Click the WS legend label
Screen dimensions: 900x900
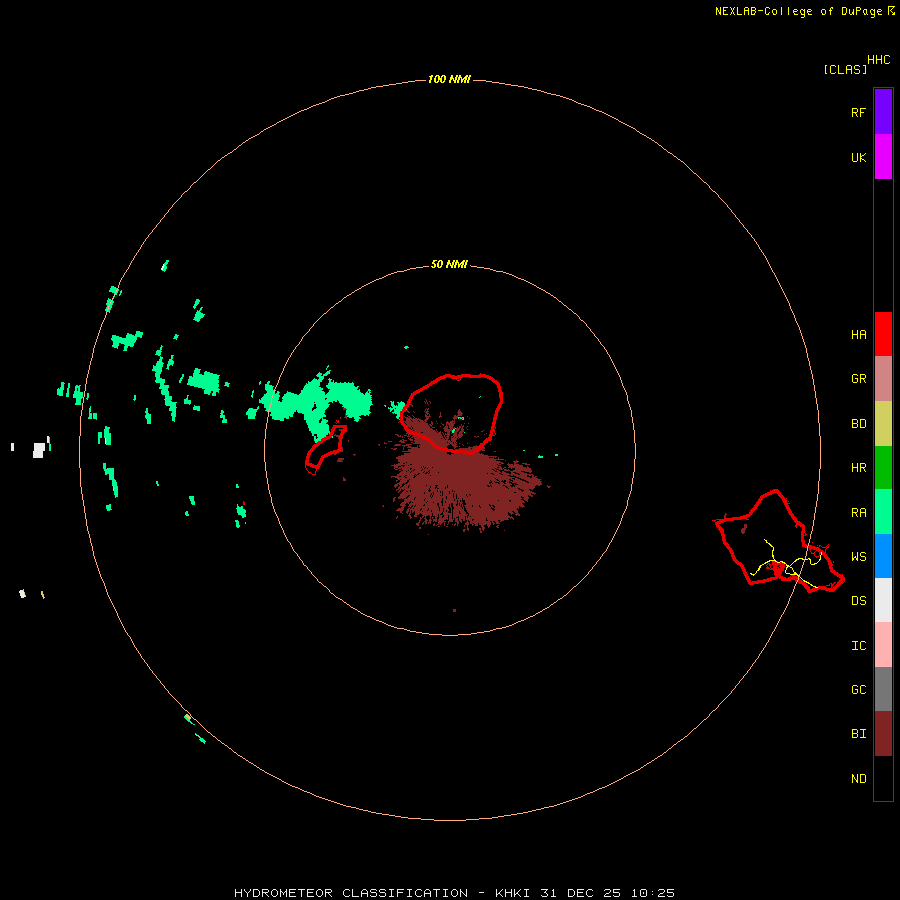pyautogui.click(x=858, y=556)
